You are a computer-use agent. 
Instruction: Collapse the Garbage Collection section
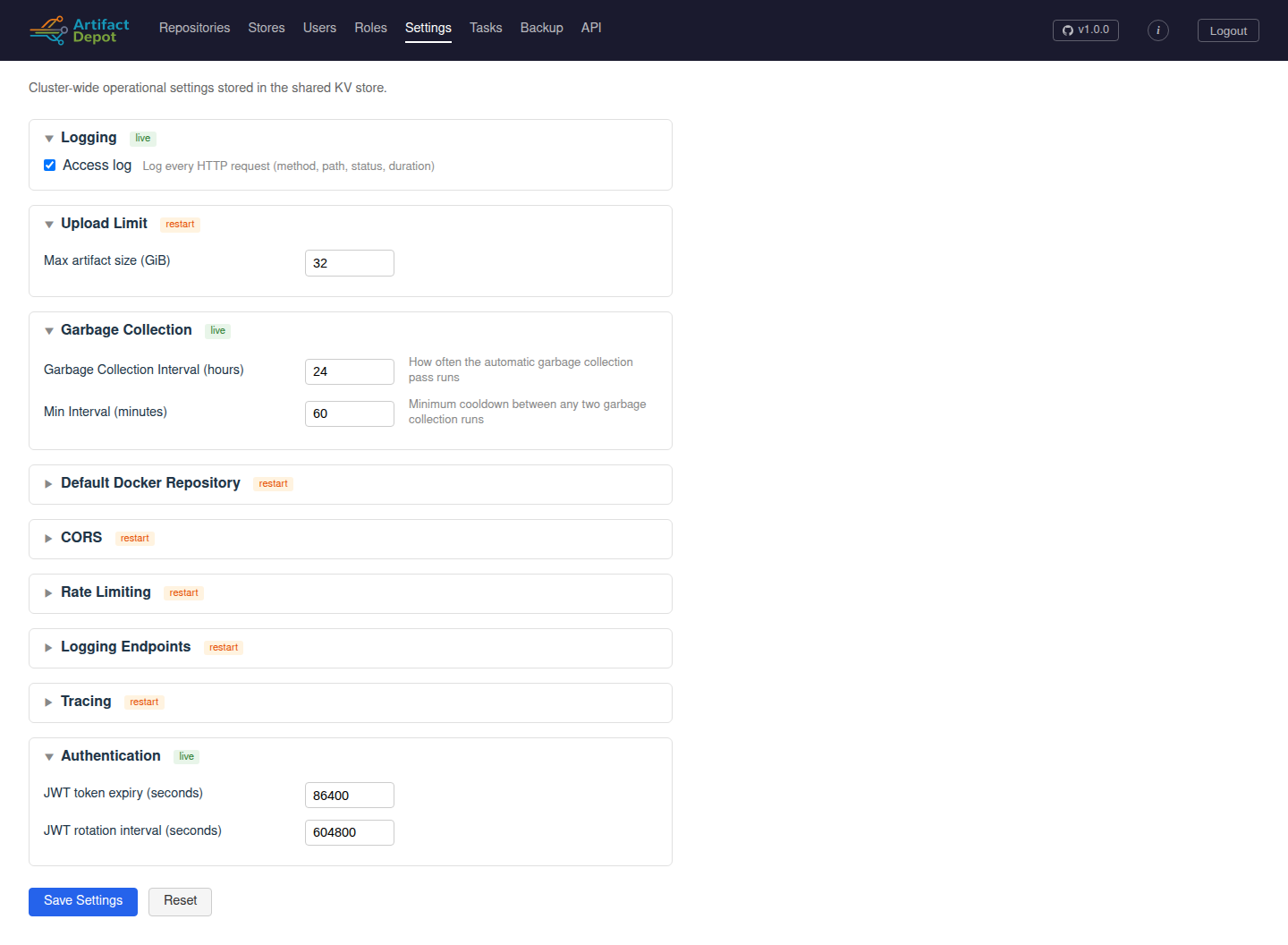(126, 330)
